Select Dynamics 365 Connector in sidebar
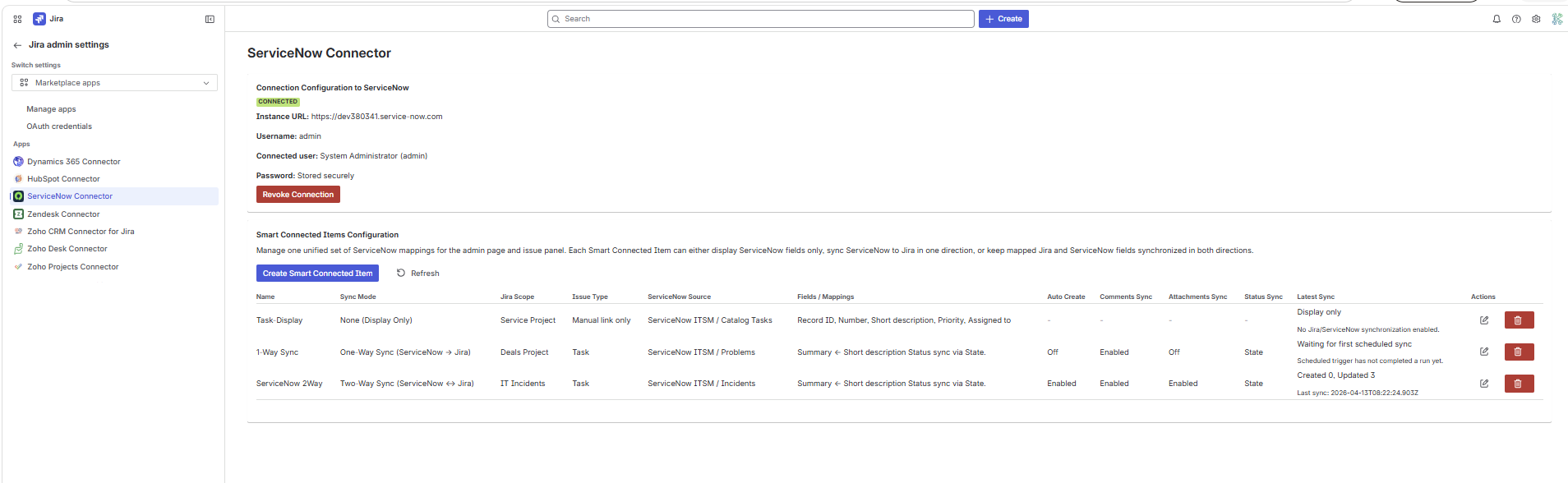The image size is (1568, 483). pyautogui.click(x=74, y=162)
